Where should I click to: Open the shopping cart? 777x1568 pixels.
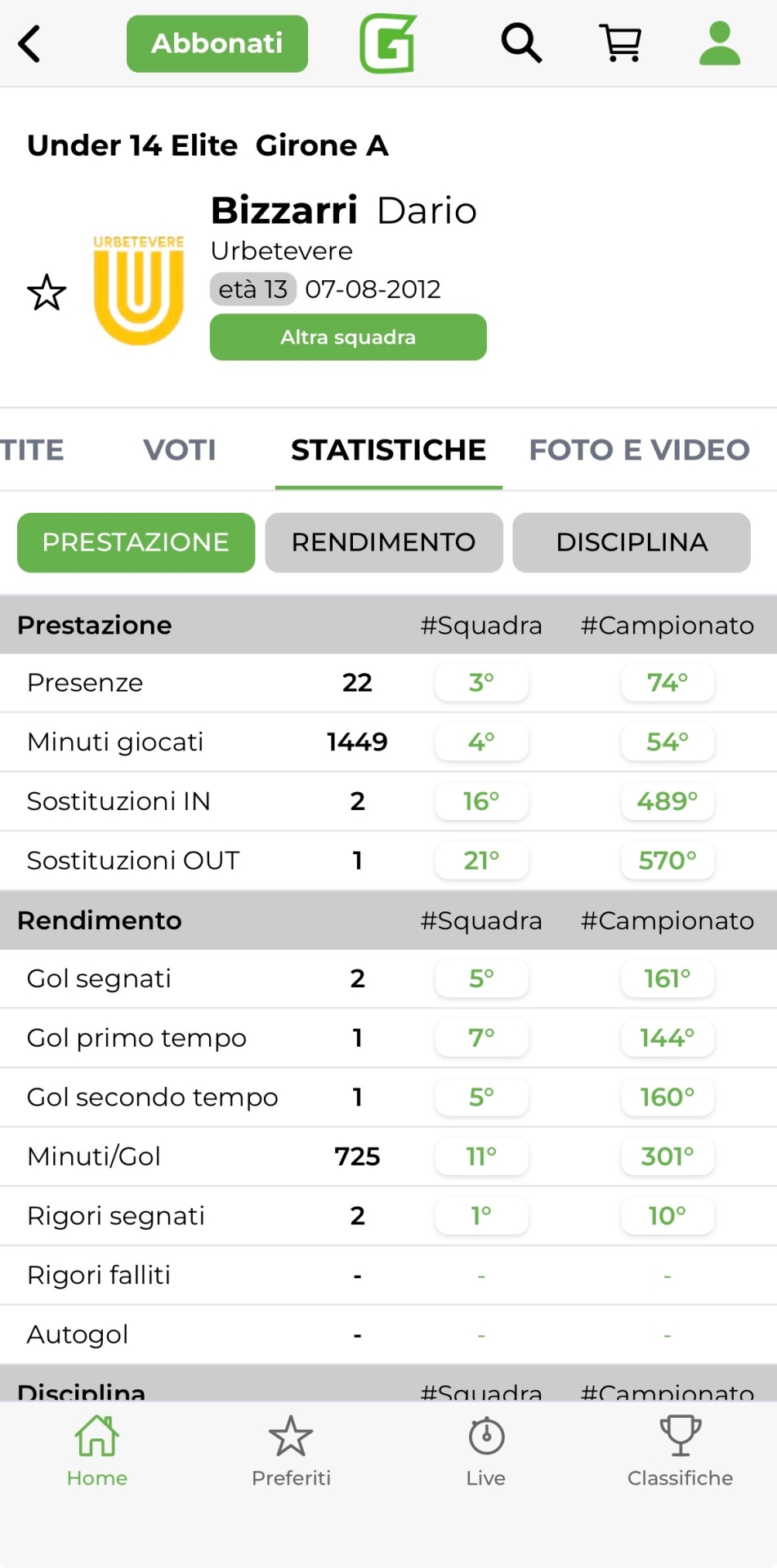[621, 43]
